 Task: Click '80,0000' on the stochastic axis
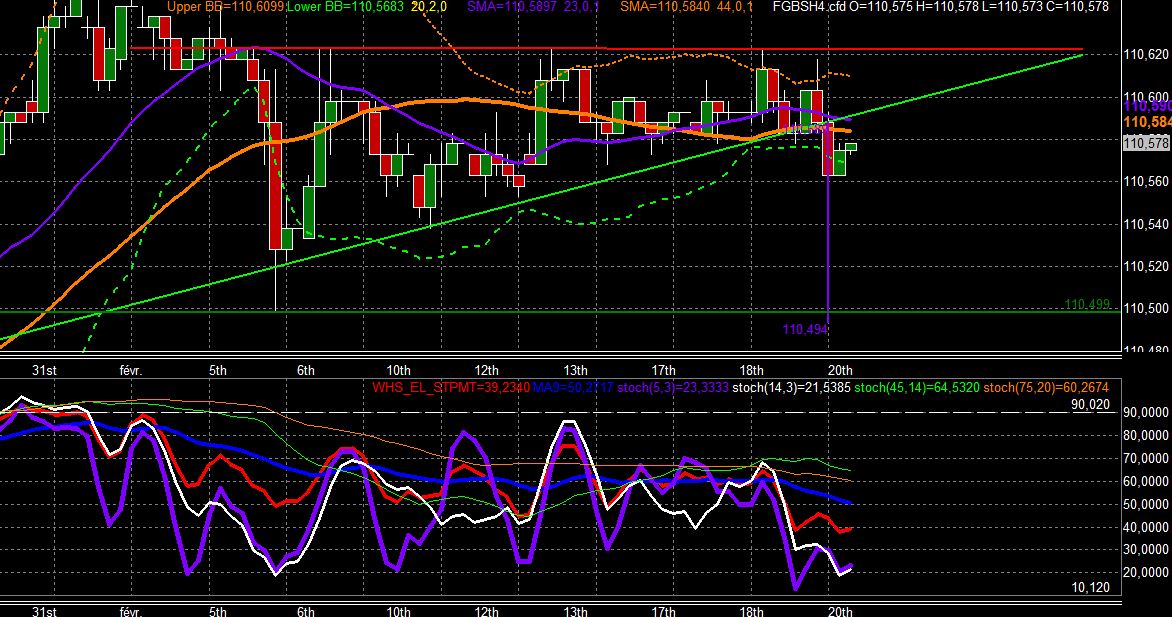click(1147, 435)
